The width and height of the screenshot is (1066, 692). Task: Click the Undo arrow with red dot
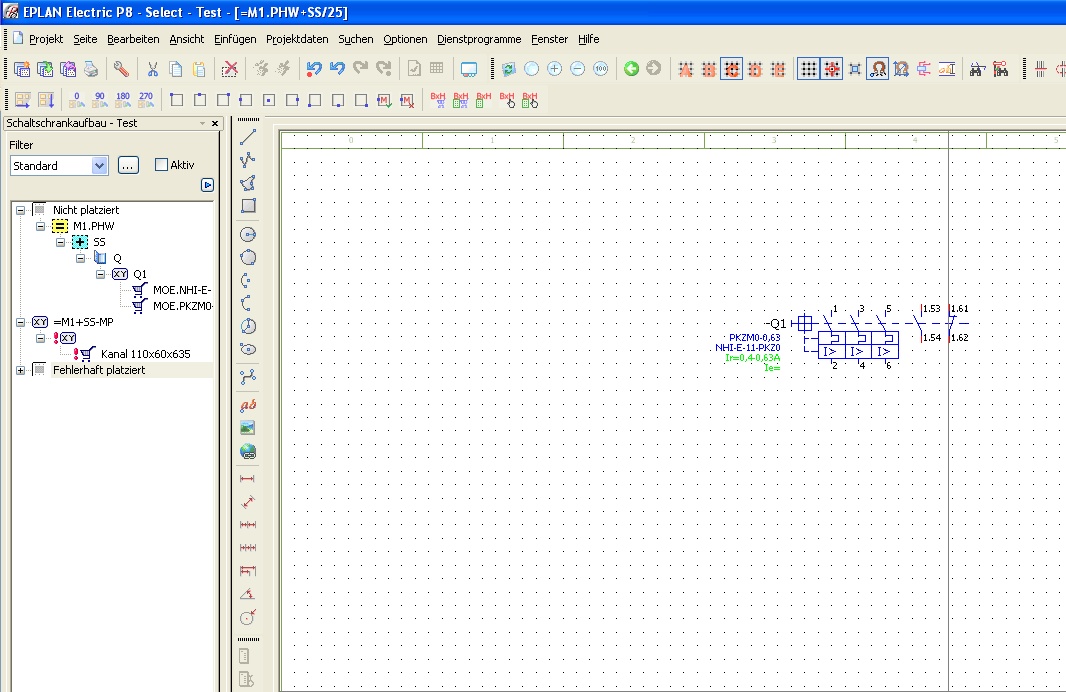click(314, 69)
